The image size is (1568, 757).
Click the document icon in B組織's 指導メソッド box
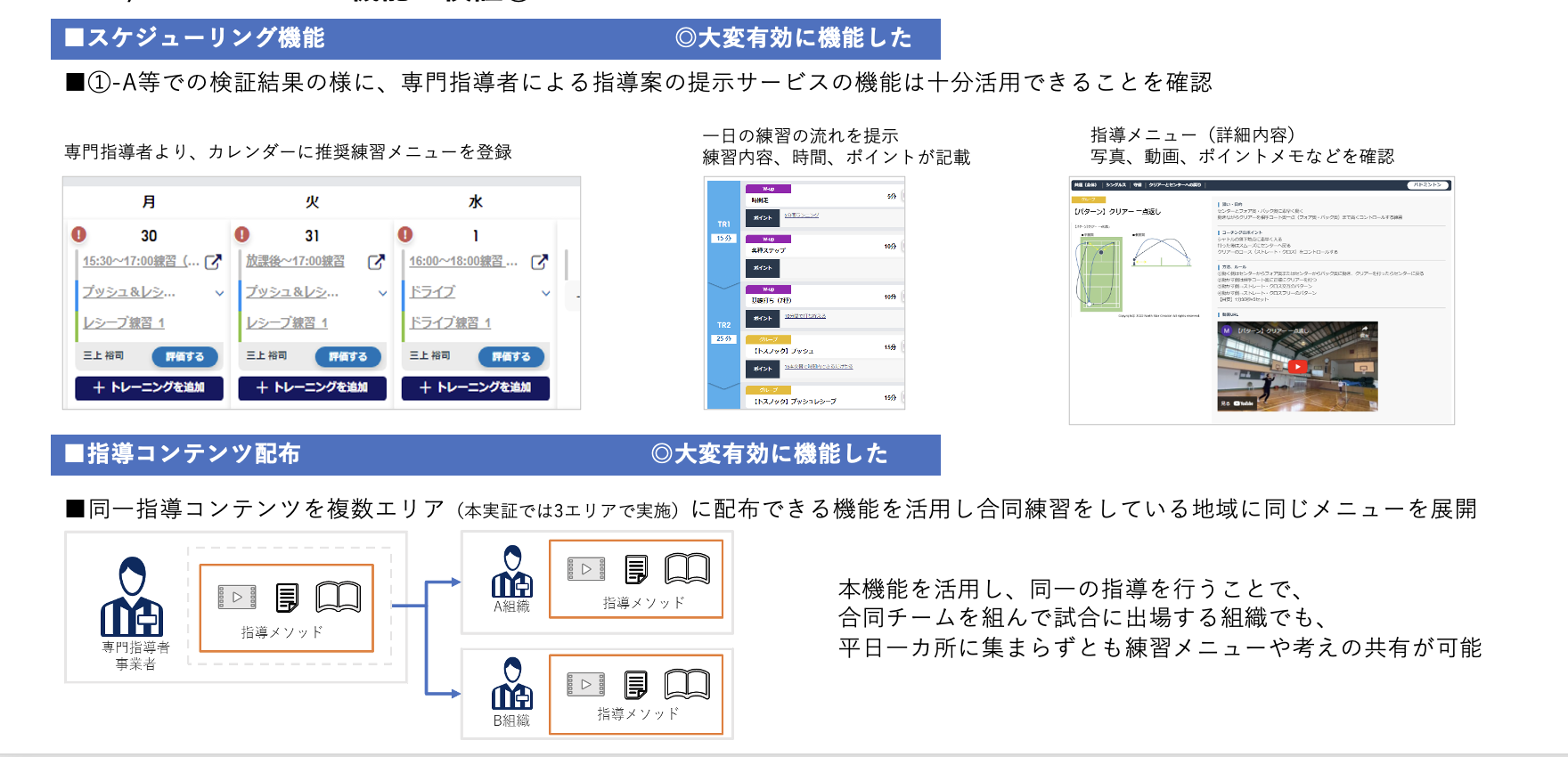coord(636,685)
